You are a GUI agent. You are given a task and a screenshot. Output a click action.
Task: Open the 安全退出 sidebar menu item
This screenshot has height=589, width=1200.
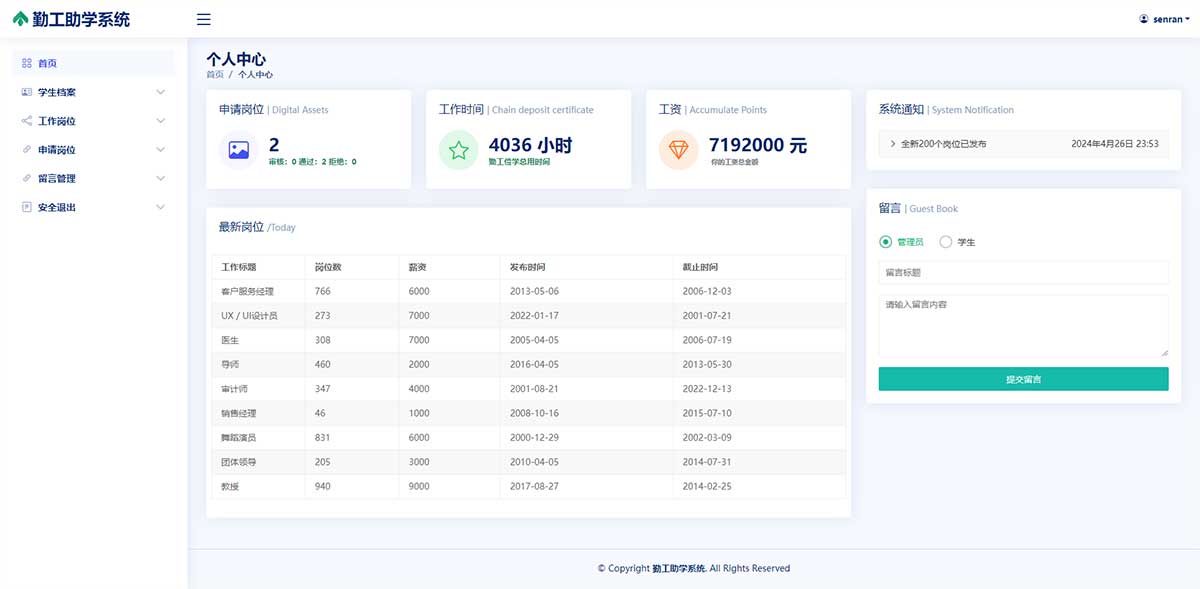[x=57, y=207]
